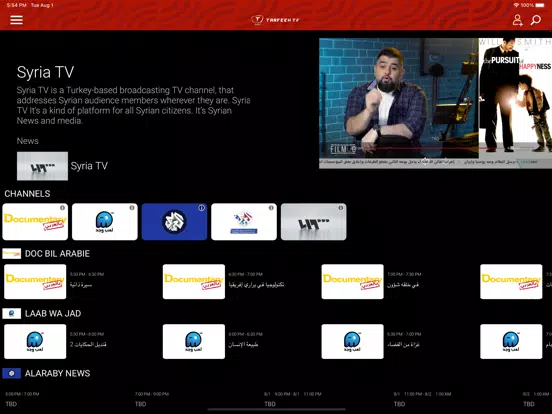552x414 pixels.
Task: Open the fourth Laab Wa Jad program thumbnail
Action: tap(511, 341)
